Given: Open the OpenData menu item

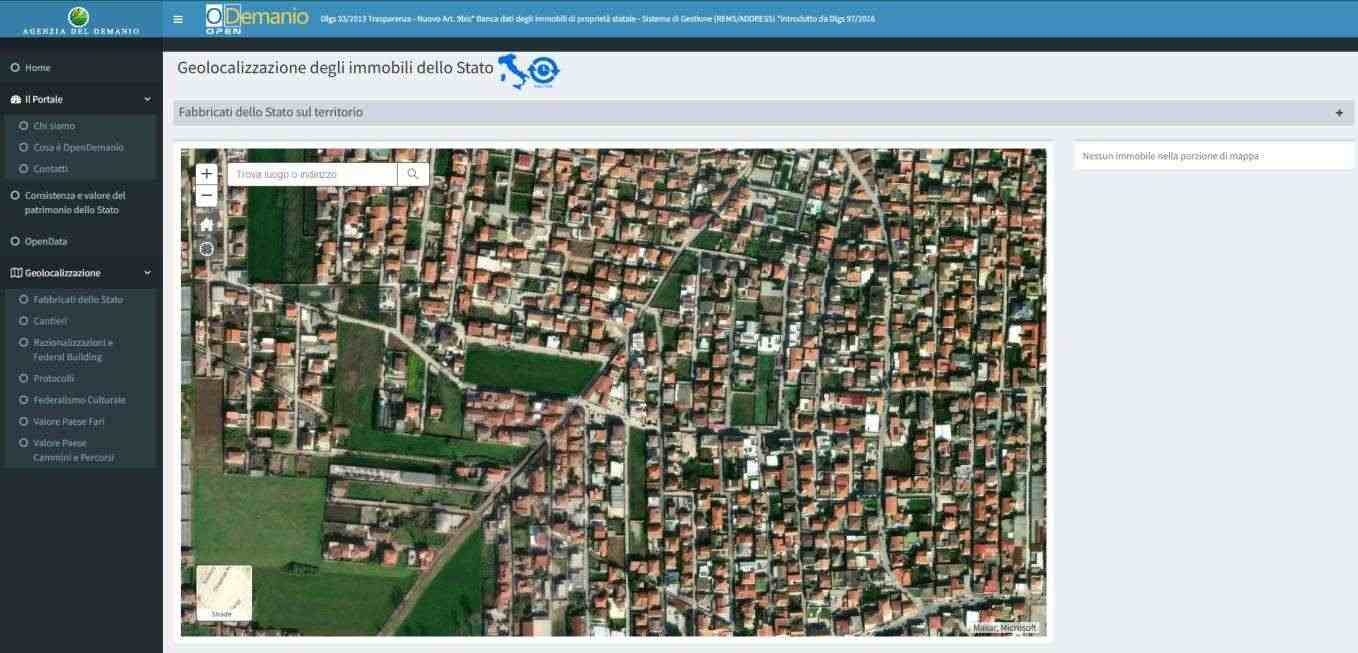Looking at the screenshot, I should (46, 242).
